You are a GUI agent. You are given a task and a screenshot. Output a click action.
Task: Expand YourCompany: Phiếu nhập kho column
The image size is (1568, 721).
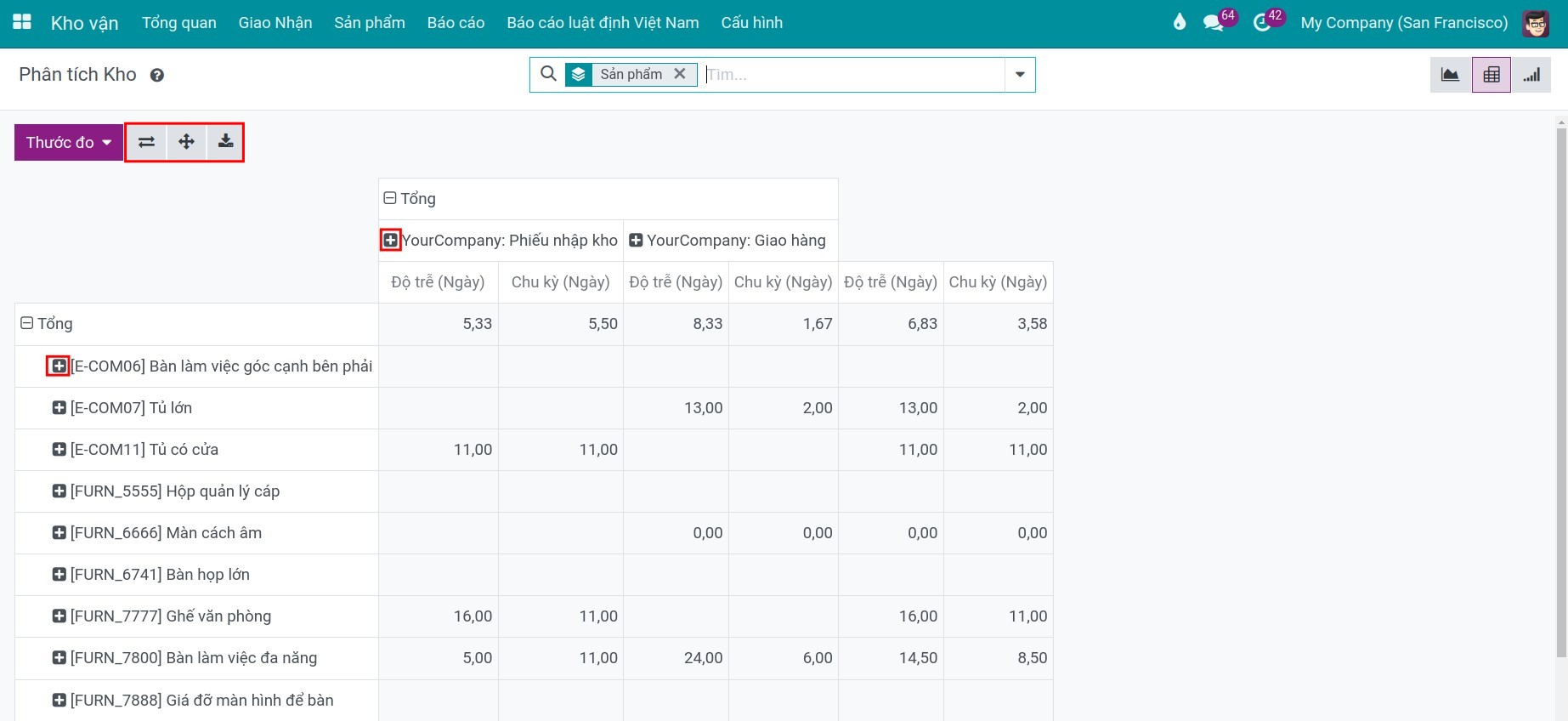coord(390,241)
